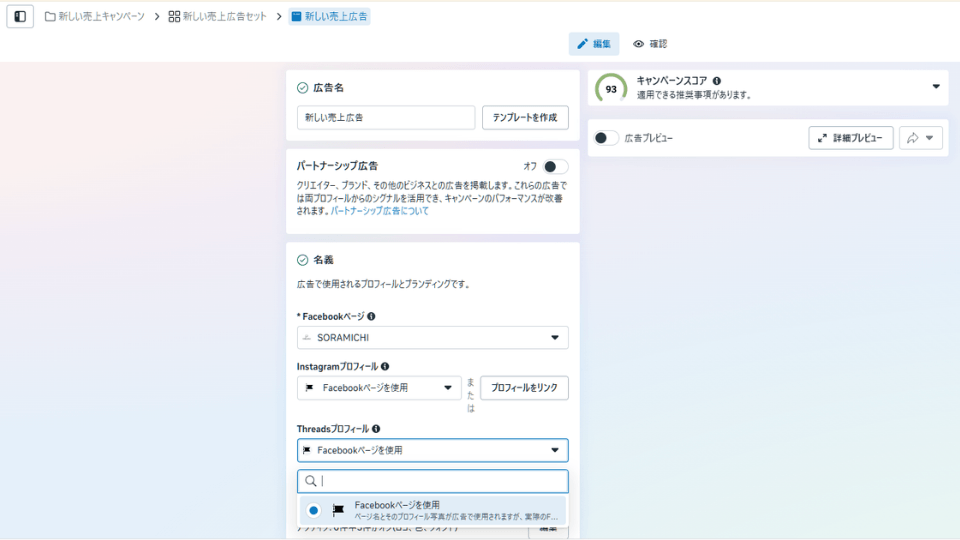Select the Facebookページを使用 radio option
Image resolution: width=960 pixels, height=540 pixels.
pos(313,510)
